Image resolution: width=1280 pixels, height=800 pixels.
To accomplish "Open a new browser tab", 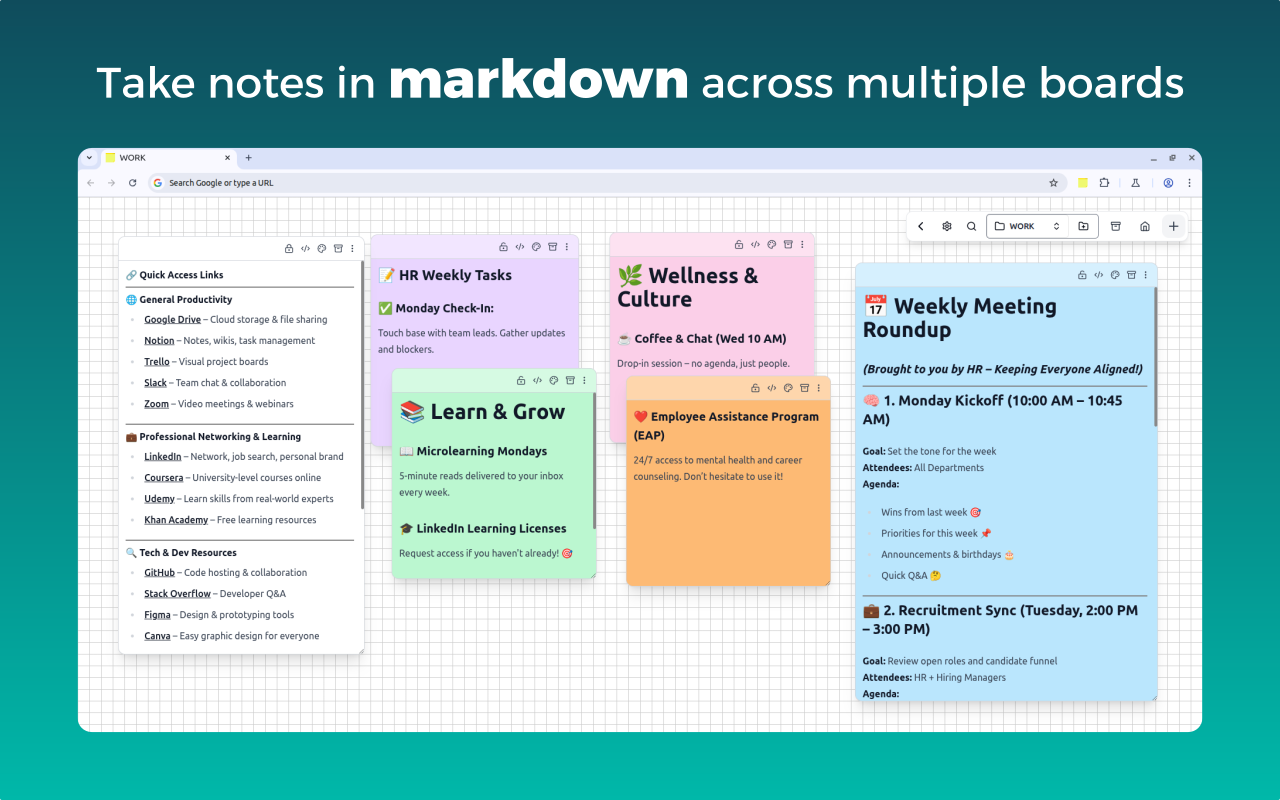I will point(247,157).
